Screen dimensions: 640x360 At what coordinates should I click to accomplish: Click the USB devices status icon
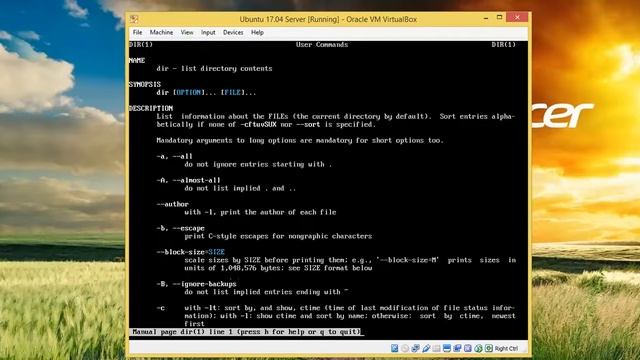click(x=426, y=348)
